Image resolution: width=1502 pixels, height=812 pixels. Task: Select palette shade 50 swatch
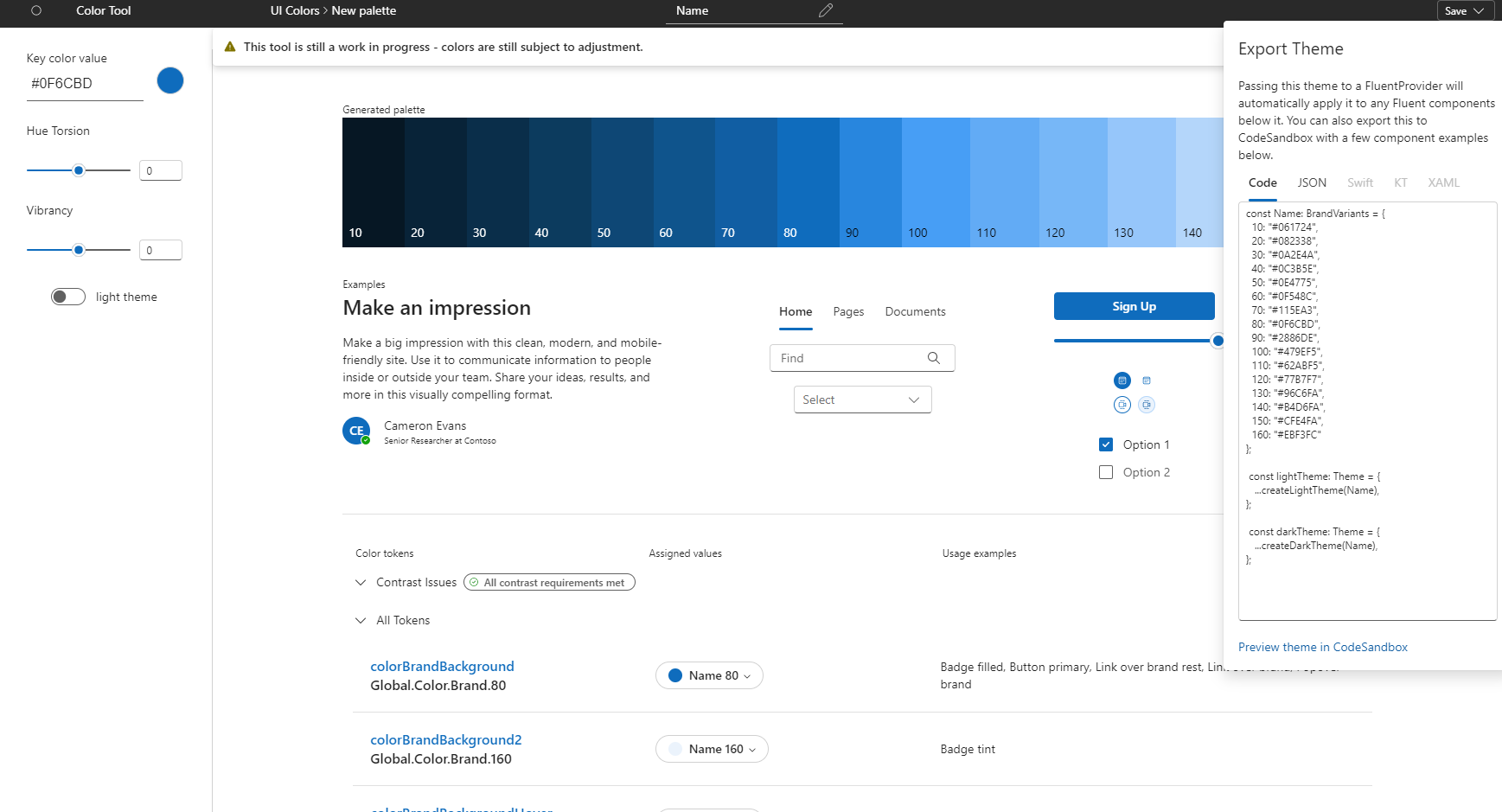coord(622,182)
